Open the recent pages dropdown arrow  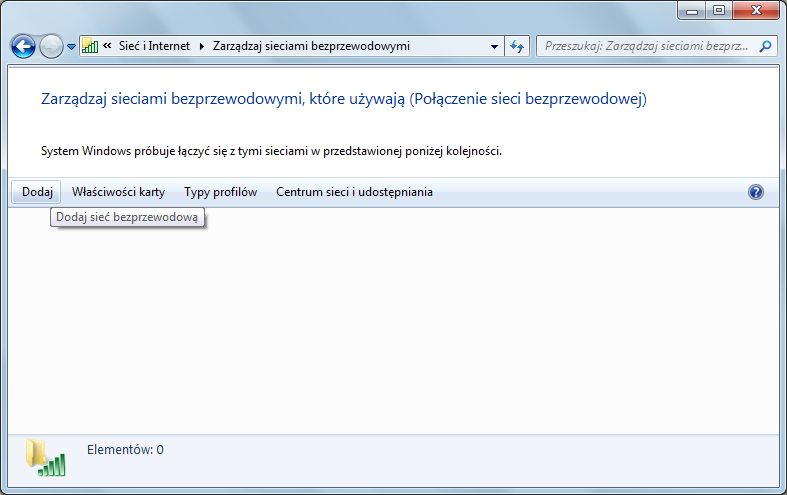point(71,47)
